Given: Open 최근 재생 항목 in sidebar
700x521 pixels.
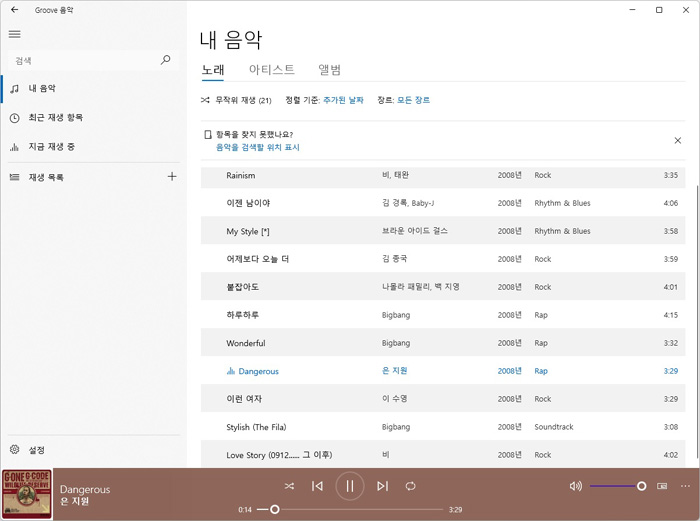Looking at the screenshot, I should coord(94,117).
